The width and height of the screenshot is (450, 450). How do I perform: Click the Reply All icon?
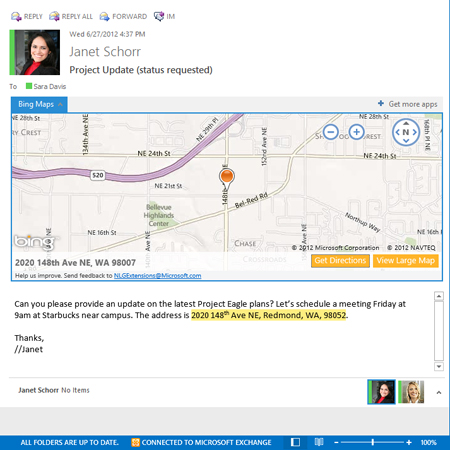[54, 16]
